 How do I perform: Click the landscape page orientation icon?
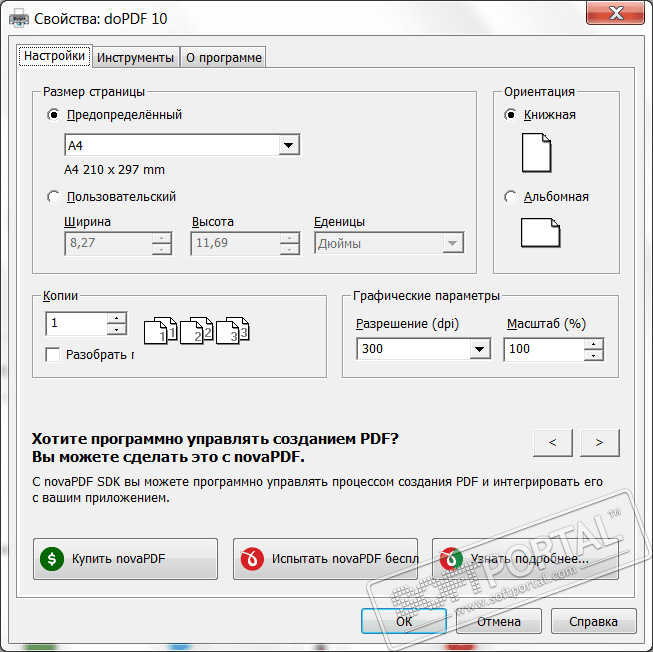click(x=540, y=232)
